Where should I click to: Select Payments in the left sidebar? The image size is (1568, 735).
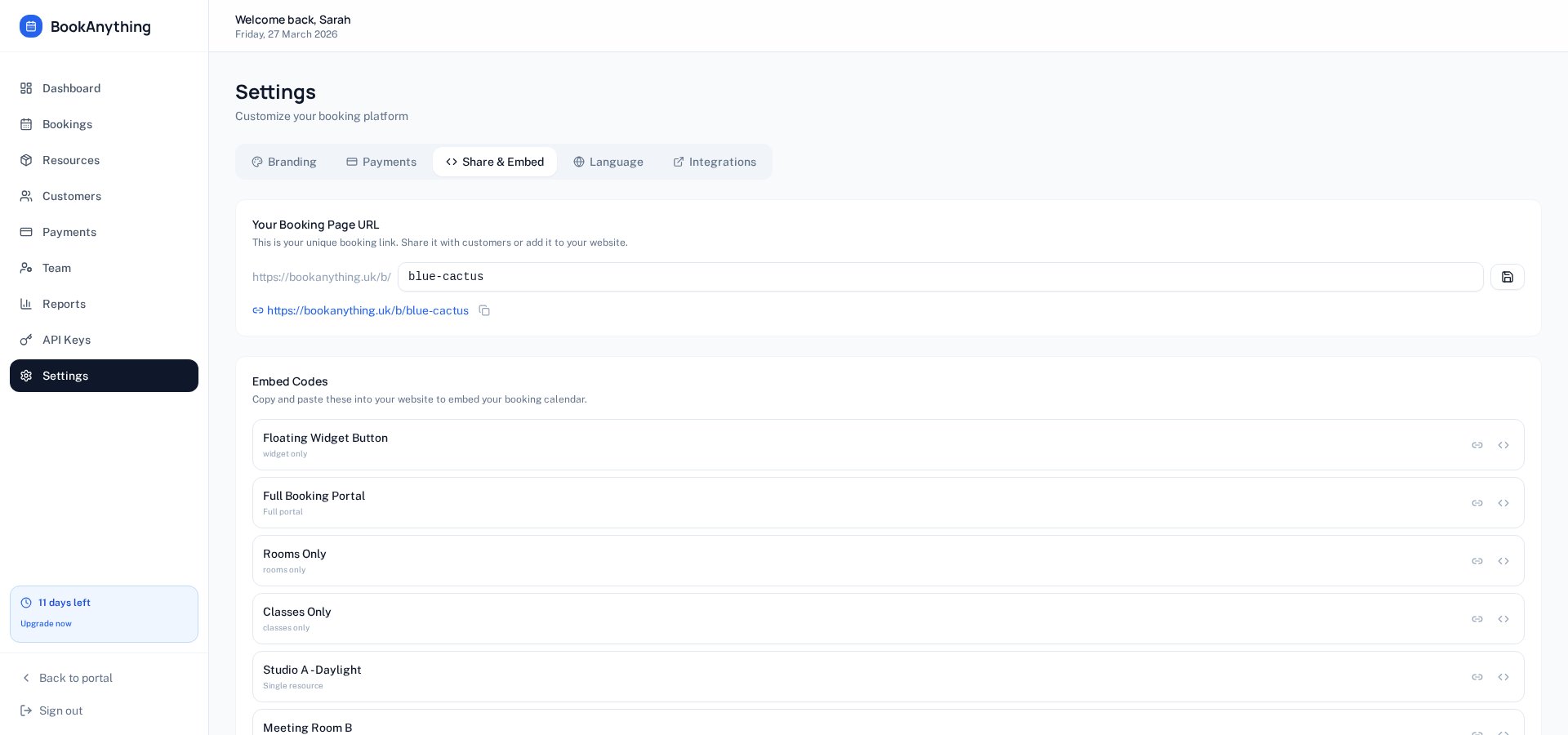tap(104, 232)
